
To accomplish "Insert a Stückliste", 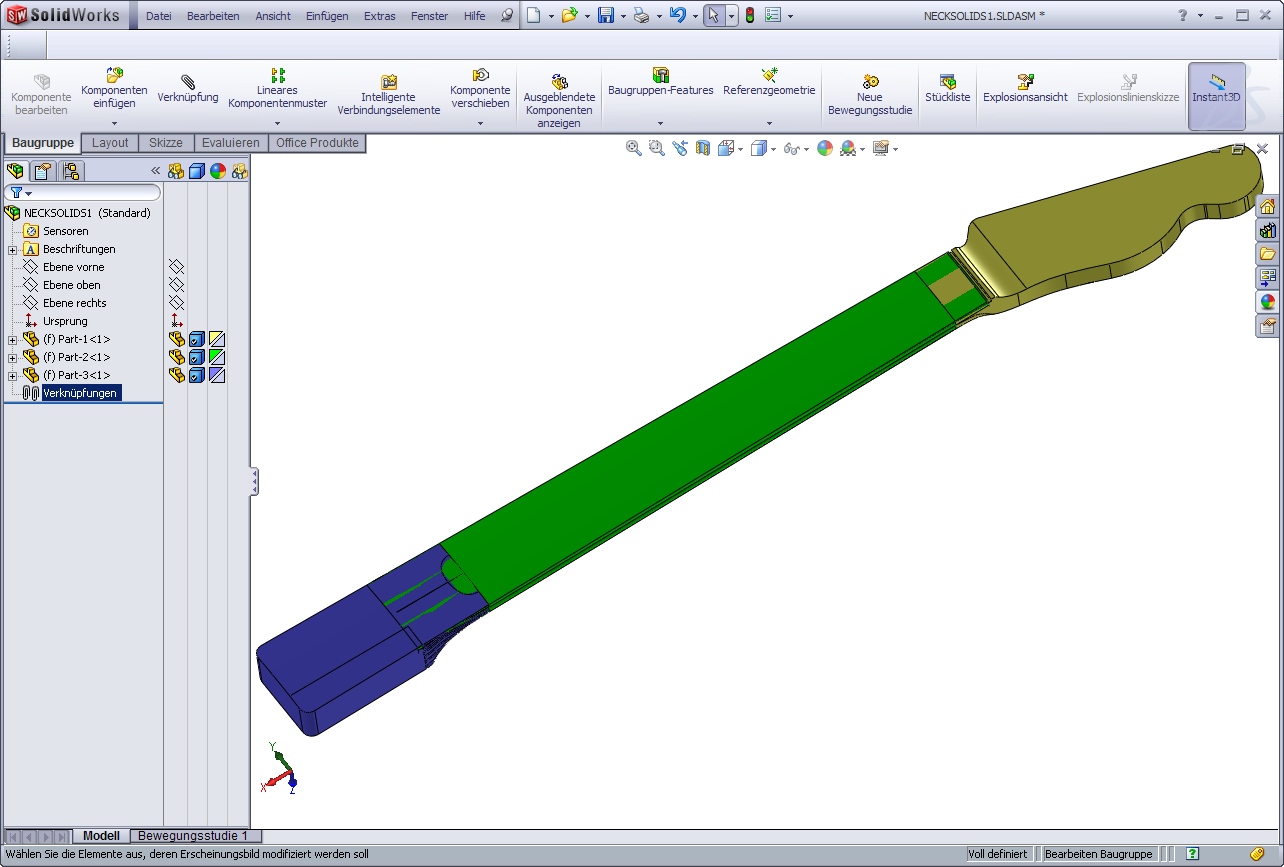I will pos(947,88).
